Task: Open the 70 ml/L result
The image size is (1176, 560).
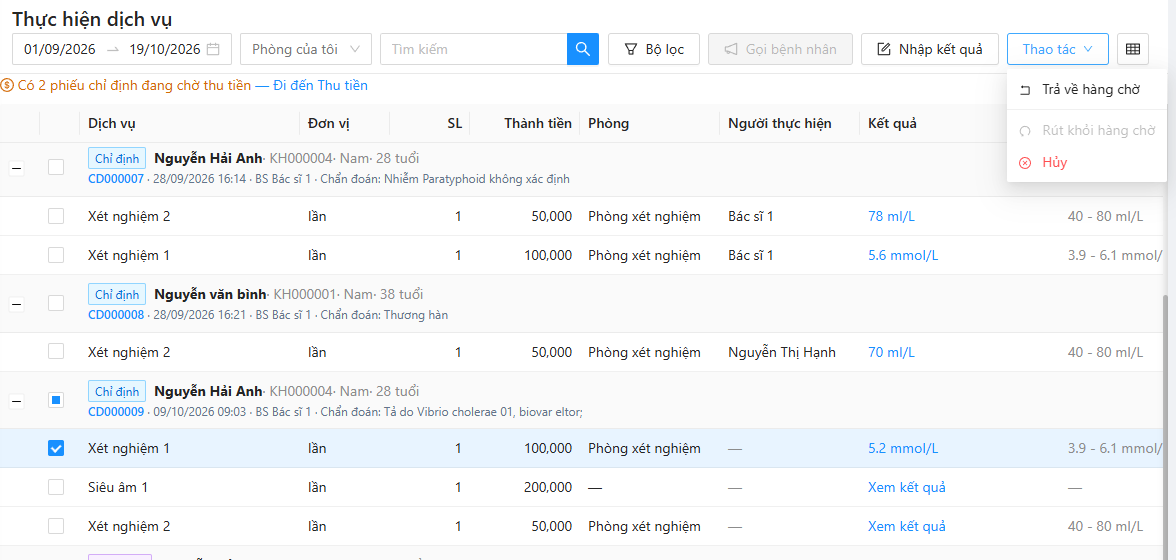Action: [892, 352]
